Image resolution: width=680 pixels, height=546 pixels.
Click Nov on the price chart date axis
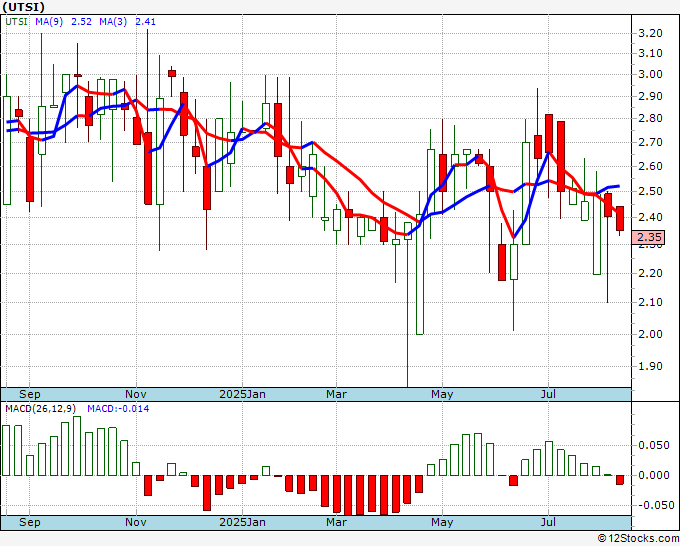(x=136, y=394)
